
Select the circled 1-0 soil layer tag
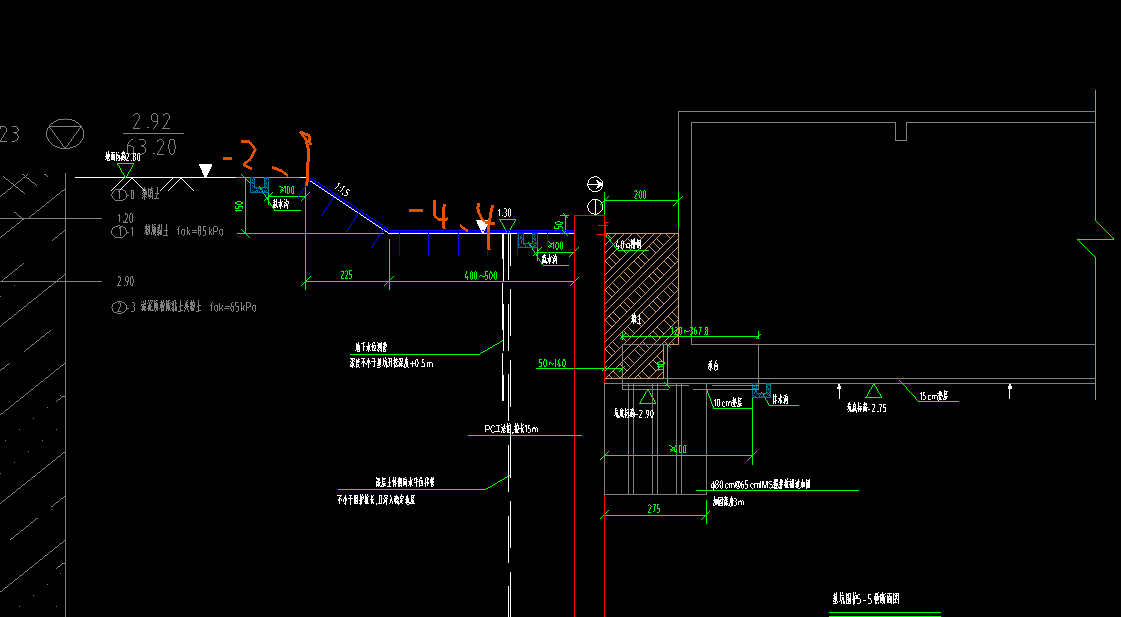point(123,194)
